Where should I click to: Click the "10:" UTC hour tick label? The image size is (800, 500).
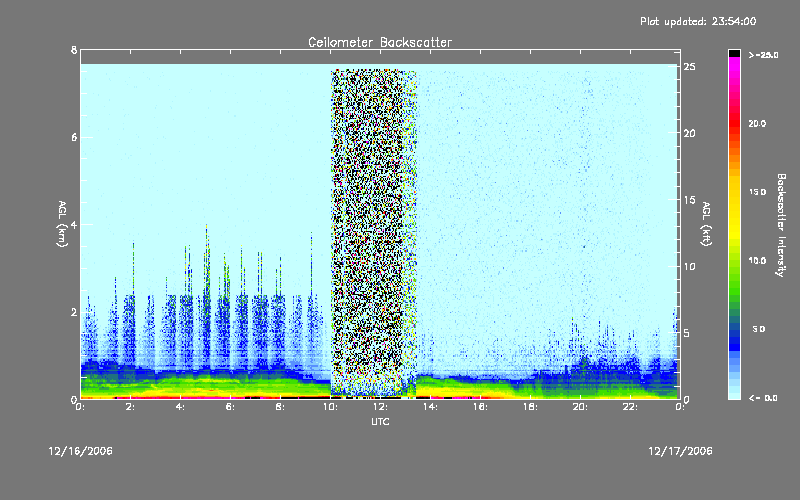tap(331, 407)
